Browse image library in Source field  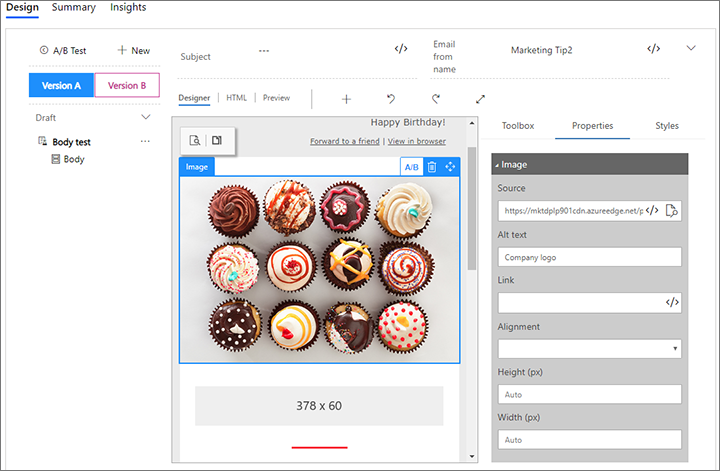(672, 211)
